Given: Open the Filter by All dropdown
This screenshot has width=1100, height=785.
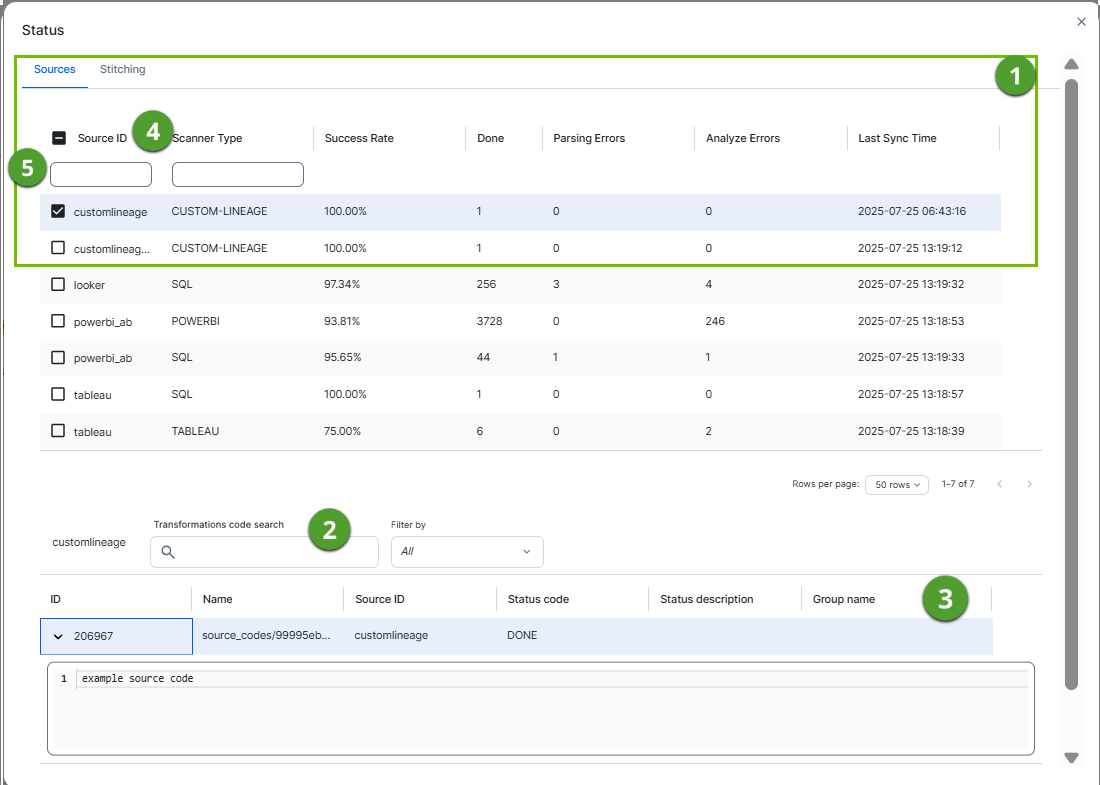Looking at the screenshot, I should coord(467,551).
